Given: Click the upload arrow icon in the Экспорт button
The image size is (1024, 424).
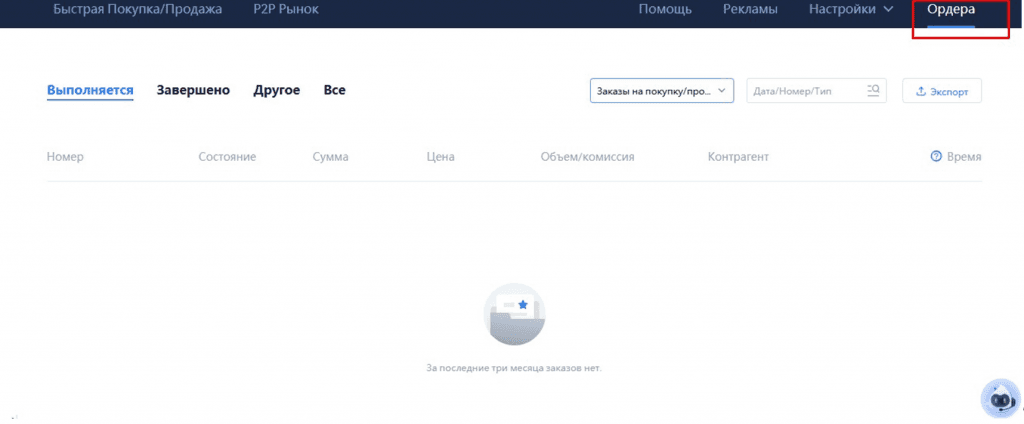Looking at the screenshot, I should (921, 91).
